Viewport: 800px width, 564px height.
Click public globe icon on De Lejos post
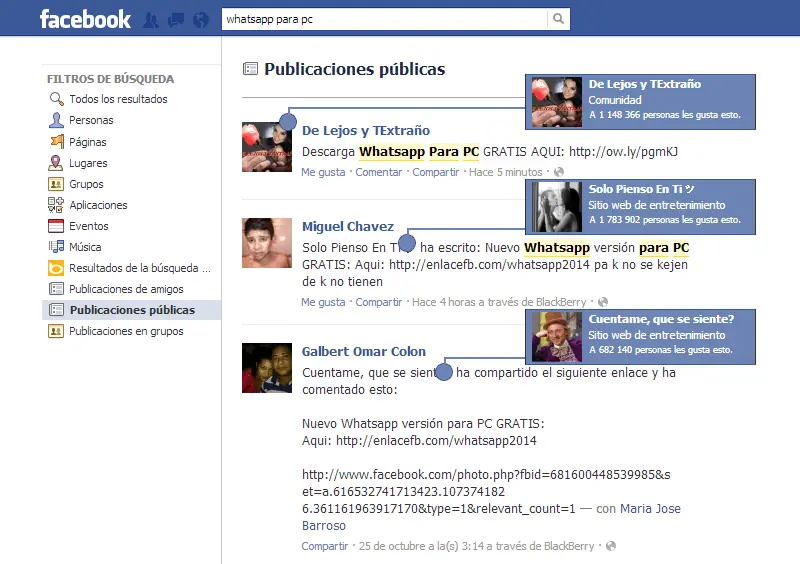pyautogui.click(x=559, y=173)
